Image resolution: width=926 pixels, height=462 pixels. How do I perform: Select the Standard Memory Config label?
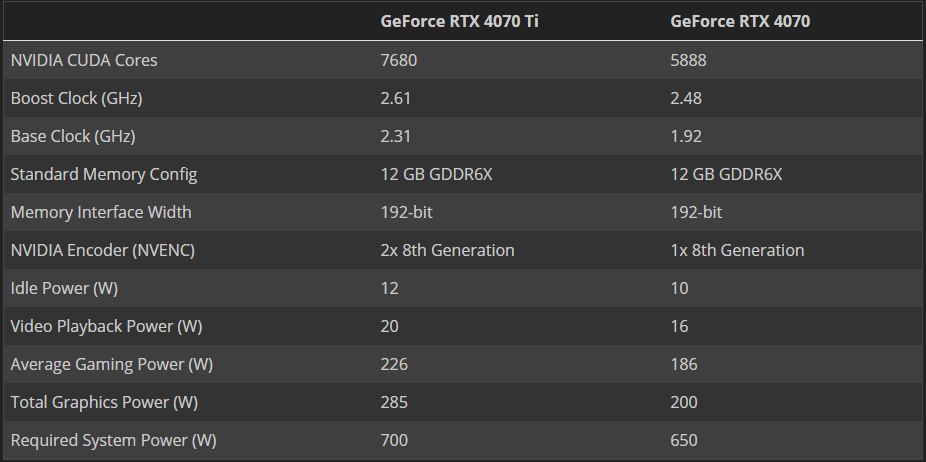(x=104, y=174)
